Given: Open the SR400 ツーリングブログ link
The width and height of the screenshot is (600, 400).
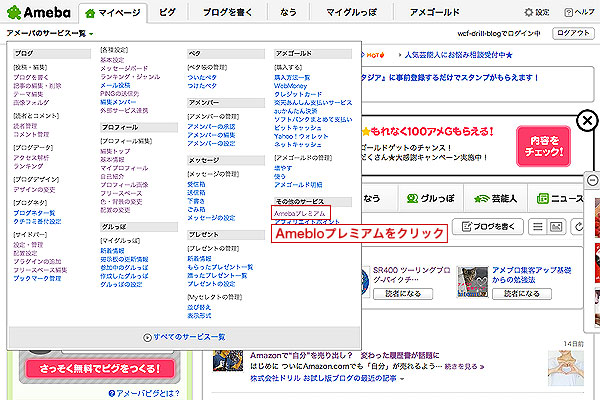Looking at the screenshot, I should point(411,275).
